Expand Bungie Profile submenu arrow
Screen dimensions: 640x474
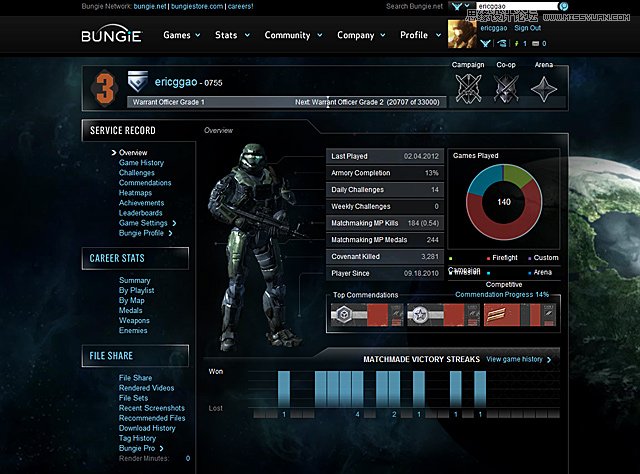[x=170, y=234]
